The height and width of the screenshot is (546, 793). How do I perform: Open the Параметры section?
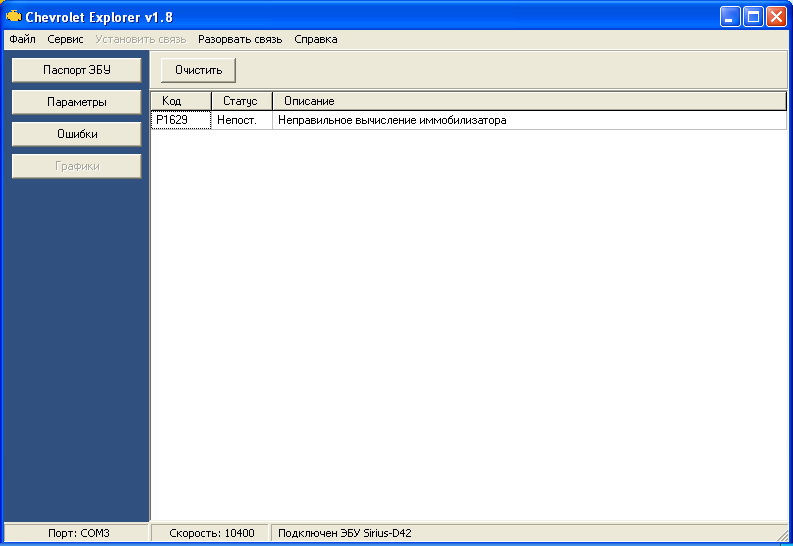(x=76, y=102)
